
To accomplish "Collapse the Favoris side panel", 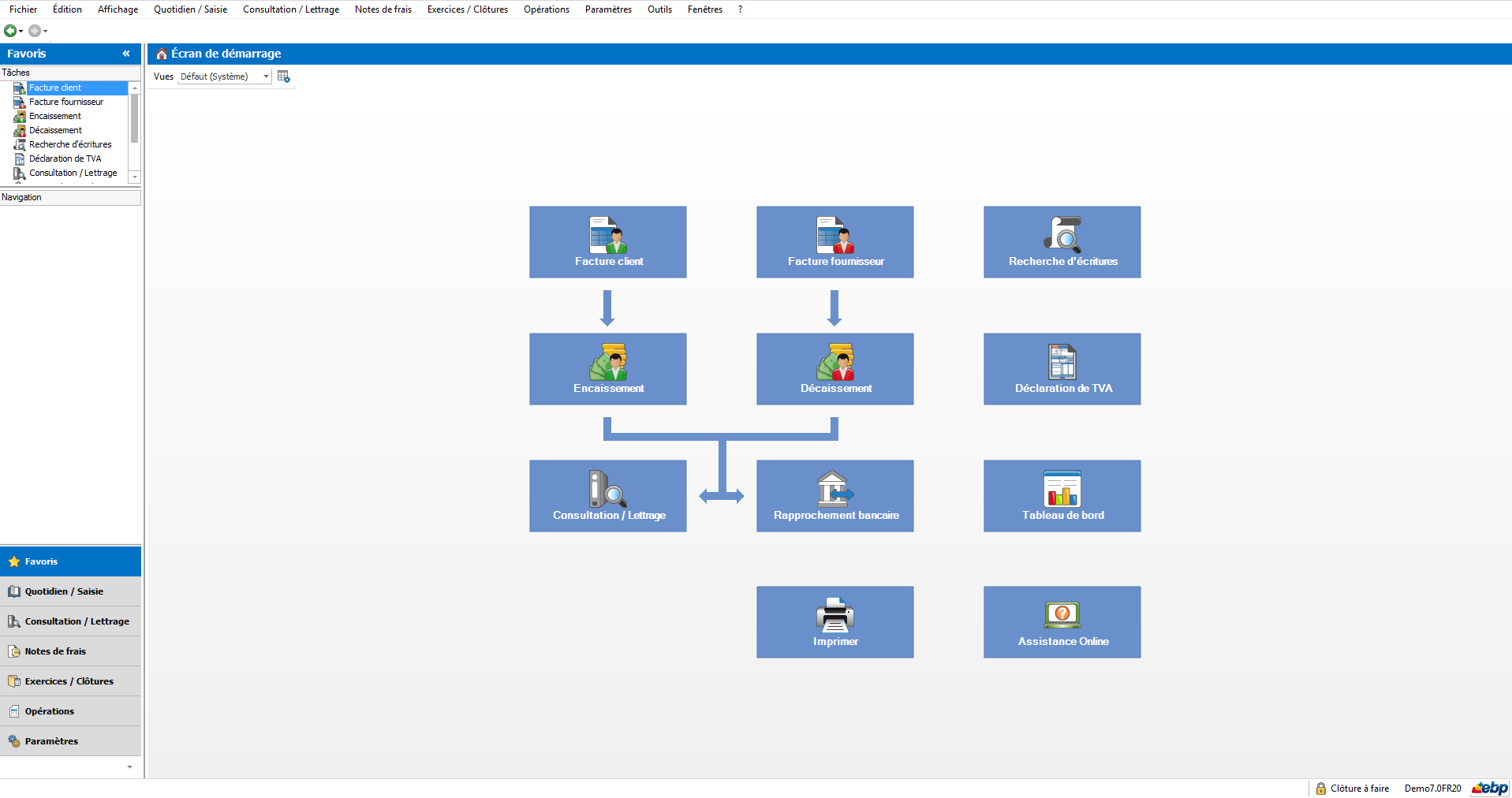I will pos(126,54).
